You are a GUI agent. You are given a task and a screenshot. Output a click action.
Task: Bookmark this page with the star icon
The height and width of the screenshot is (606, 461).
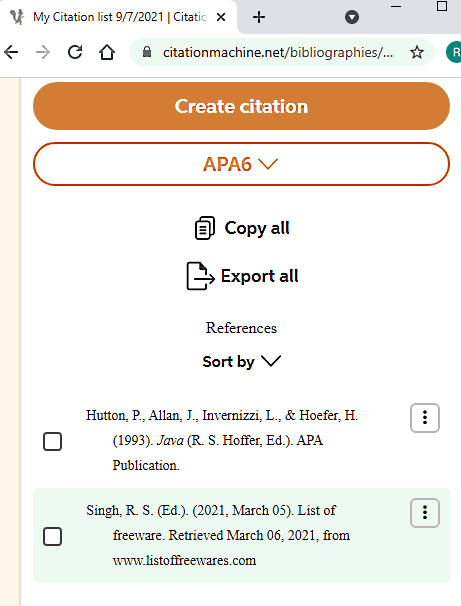point(417,52)
